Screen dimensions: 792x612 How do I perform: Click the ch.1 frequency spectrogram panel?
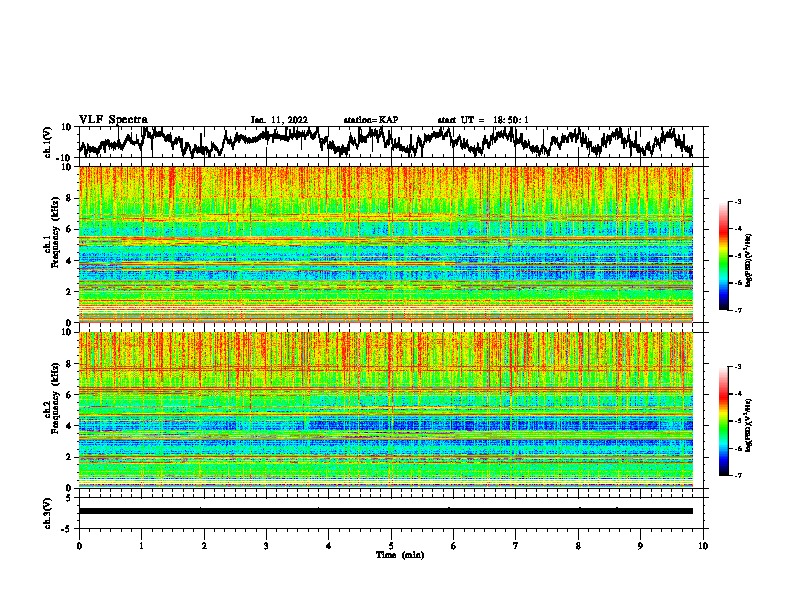(386, 244)
